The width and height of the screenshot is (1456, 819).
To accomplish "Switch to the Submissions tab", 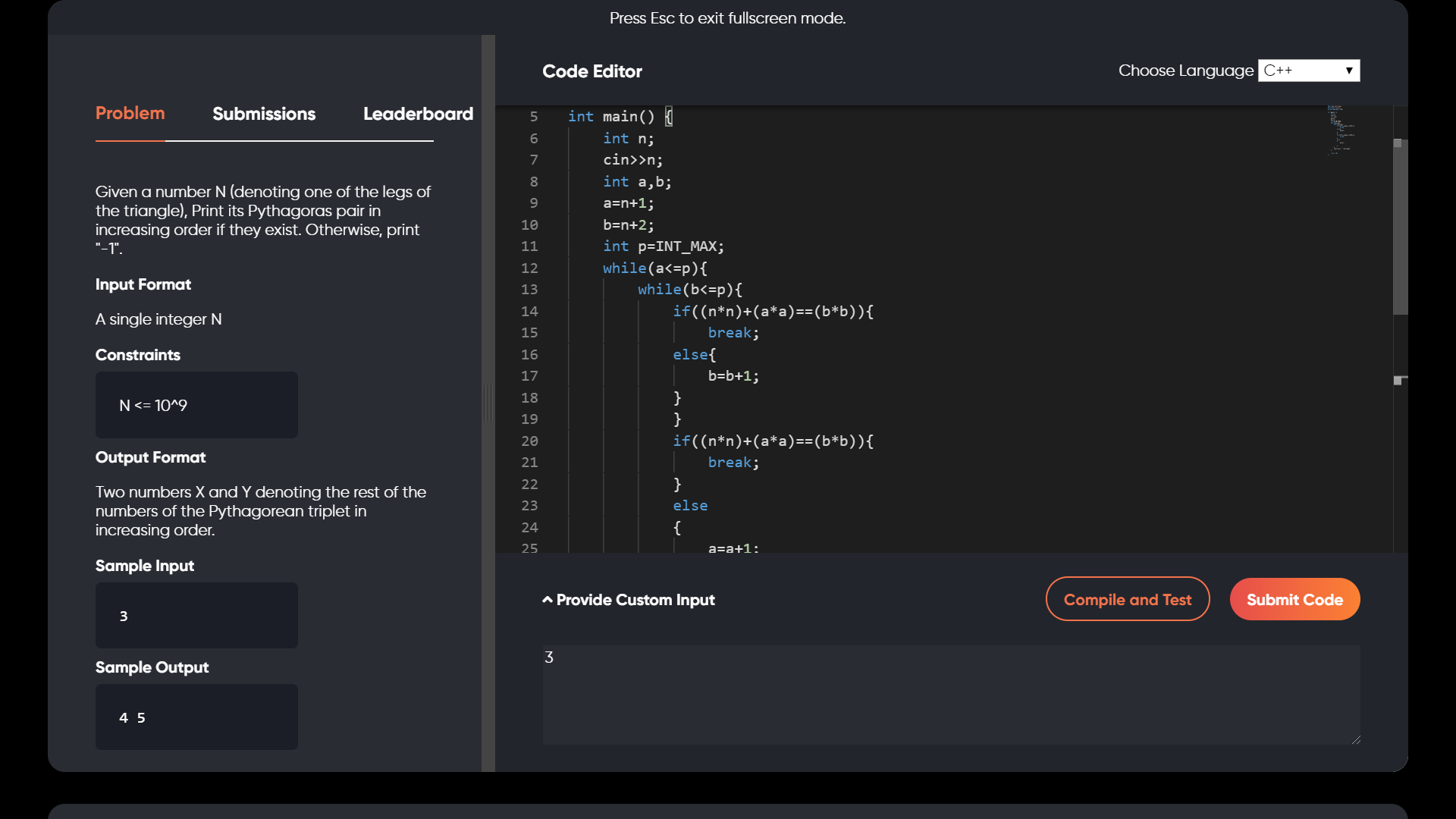I will point(264,114).
